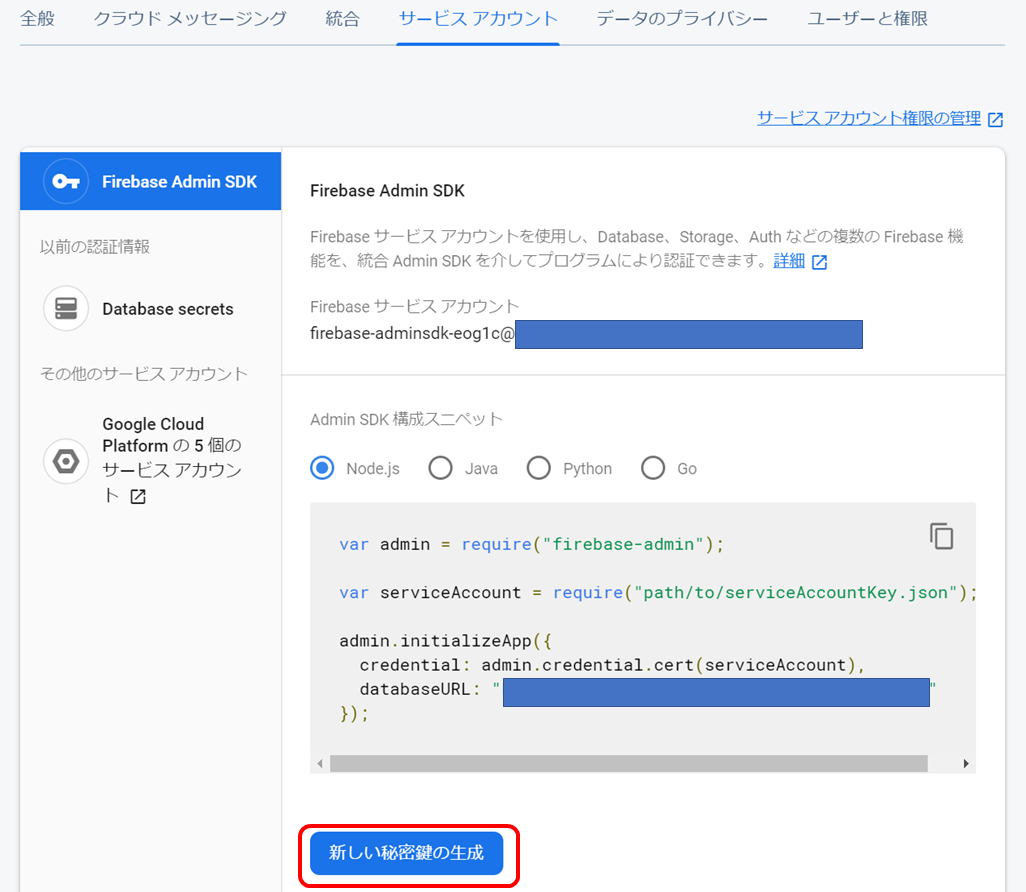The image size is (1026, 892).
Task: Open the 統合 tab
Action: (x=342, y=18)
